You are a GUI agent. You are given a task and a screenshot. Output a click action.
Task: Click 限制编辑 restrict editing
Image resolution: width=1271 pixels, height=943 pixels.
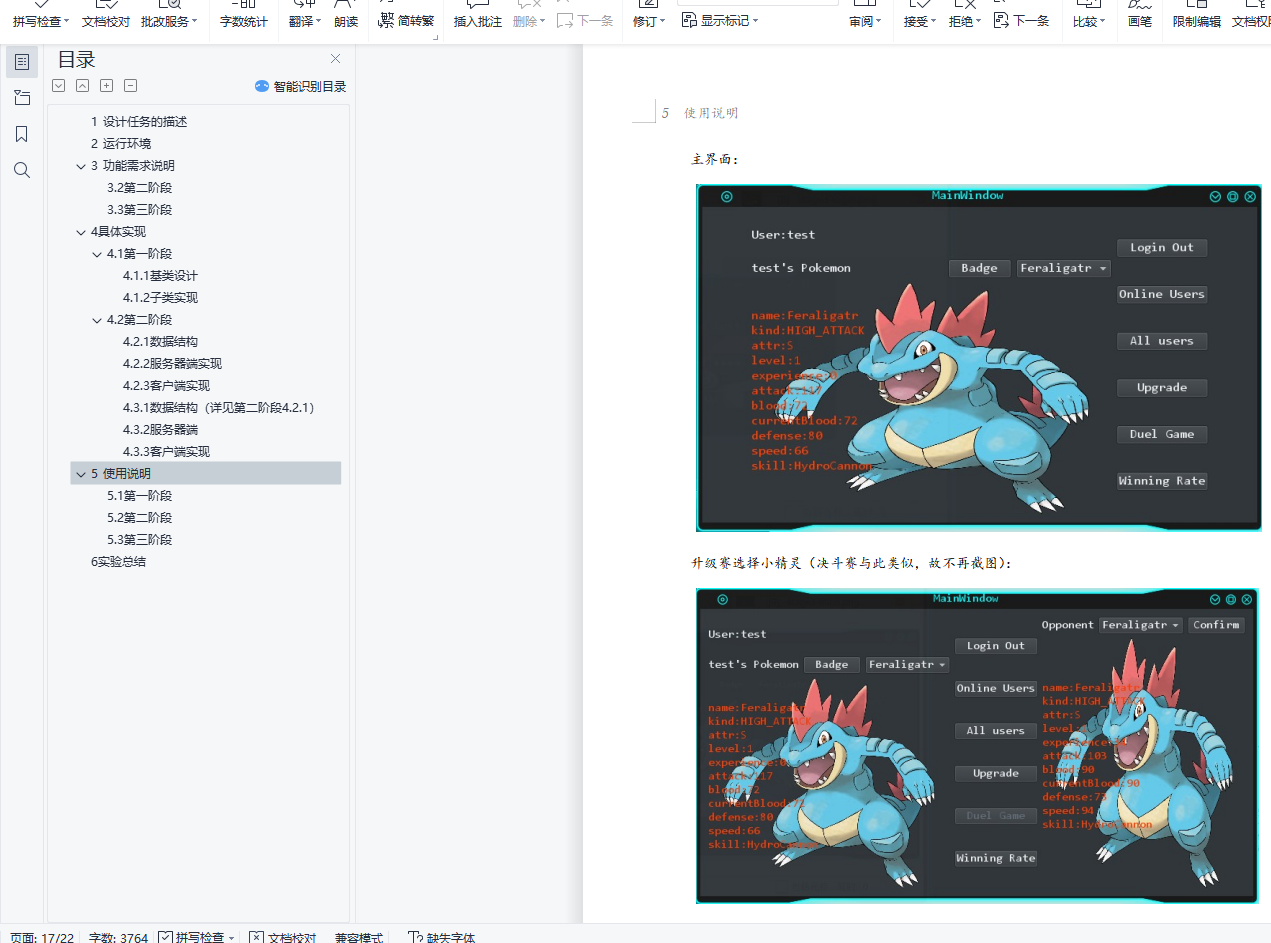[1197, 21]
